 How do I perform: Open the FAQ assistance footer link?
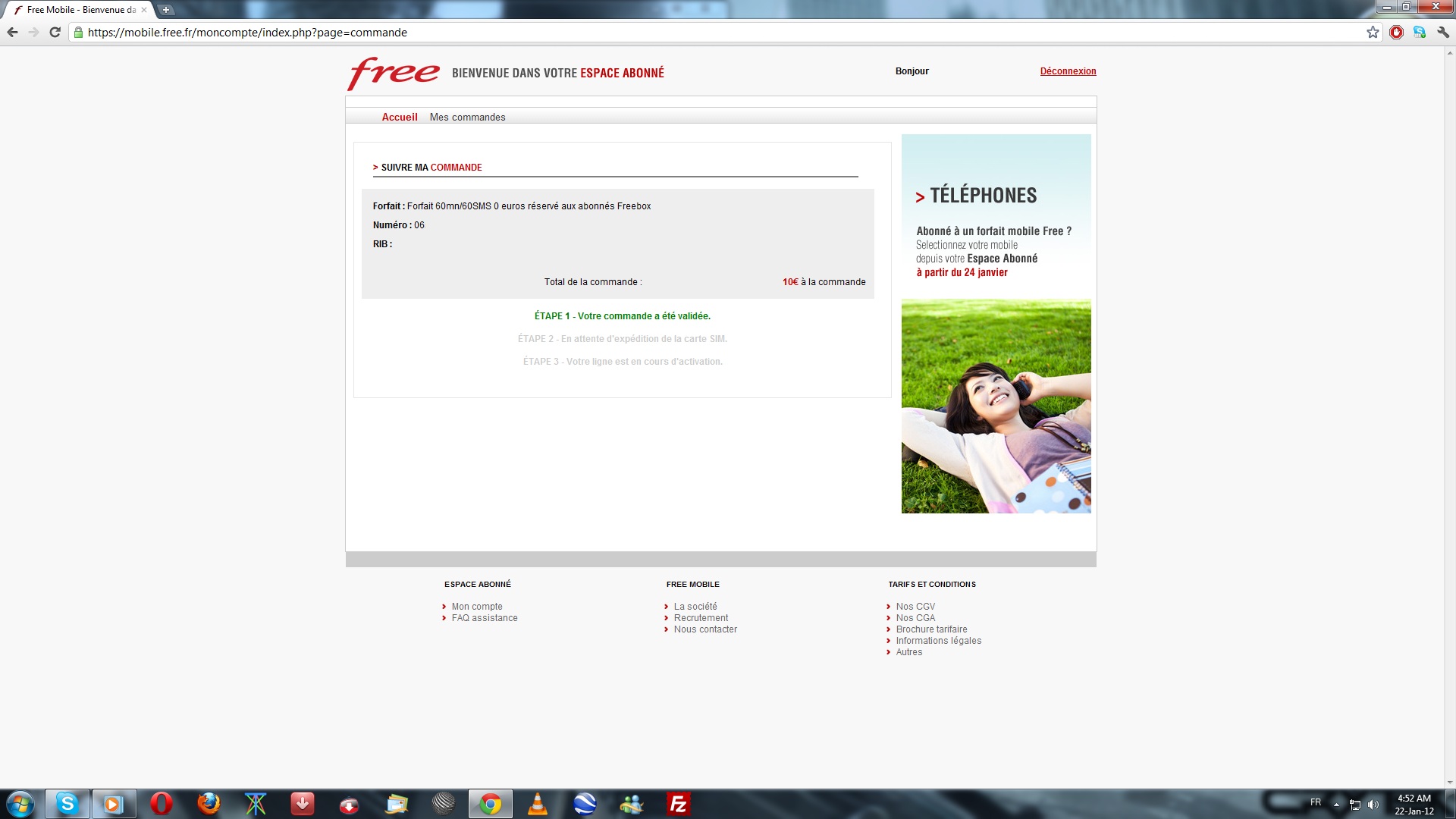coord(485,618)
